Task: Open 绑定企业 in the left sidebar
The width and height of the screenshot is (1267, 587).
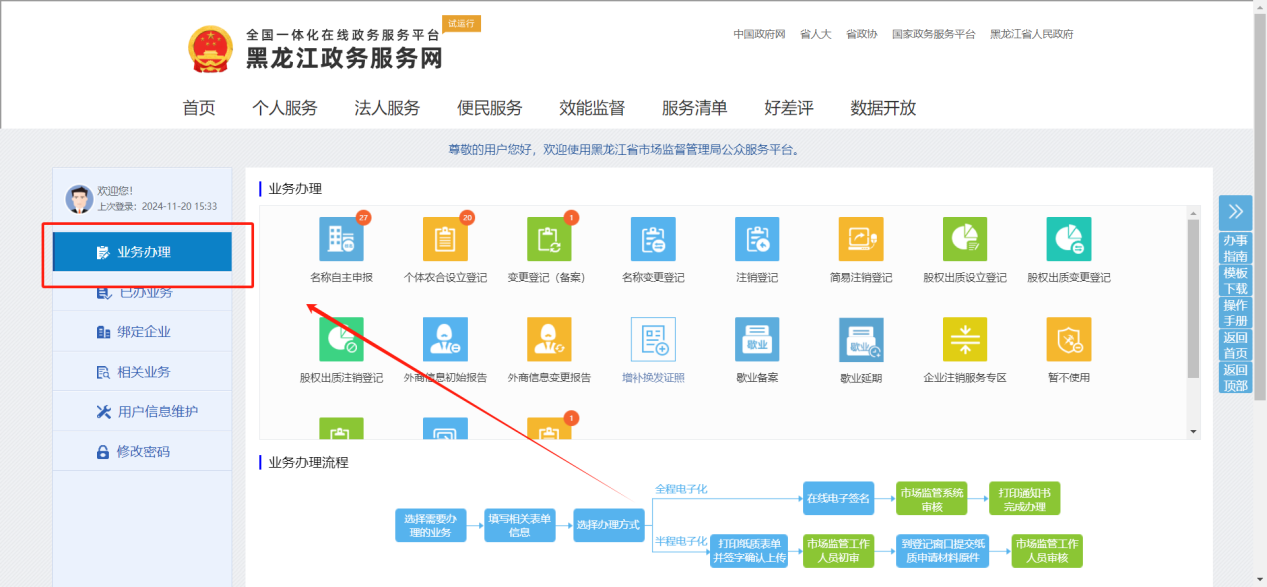Action: [x=143, y=332]
